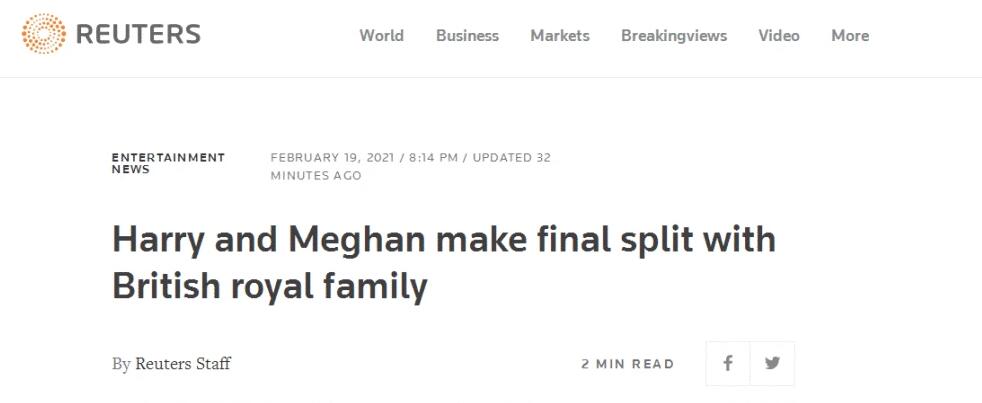
Task: Open the Entertainment News category
Action: [168, 163]
